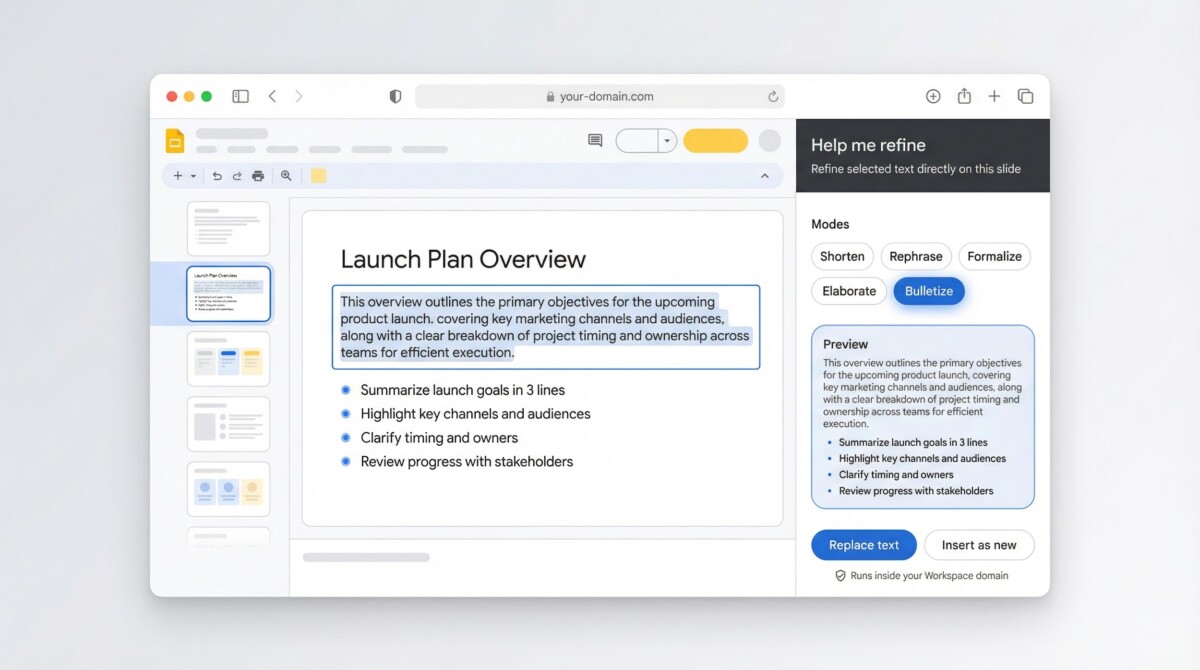1200x670 pixels.
Task: Click the Insert as new button
Action: click(979, 545)
